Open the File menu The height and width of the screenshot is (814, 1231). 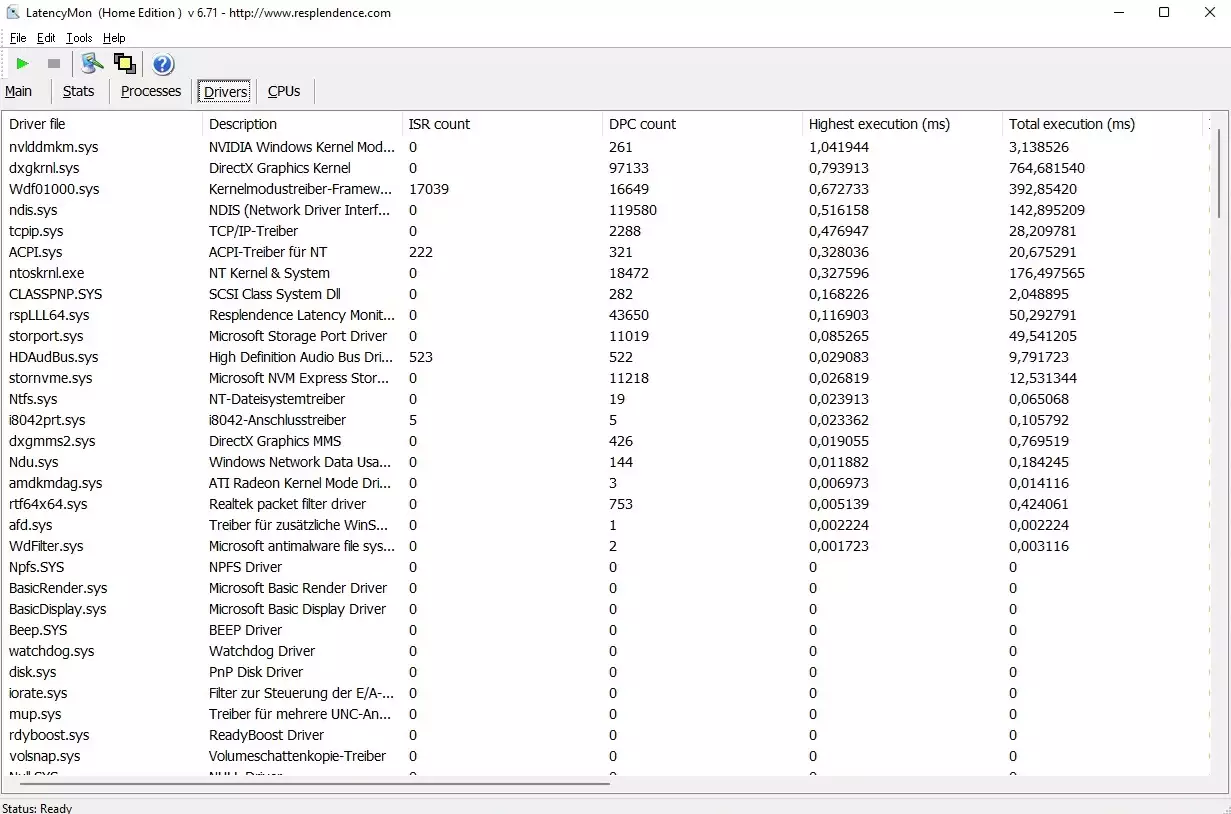point(18,38)
